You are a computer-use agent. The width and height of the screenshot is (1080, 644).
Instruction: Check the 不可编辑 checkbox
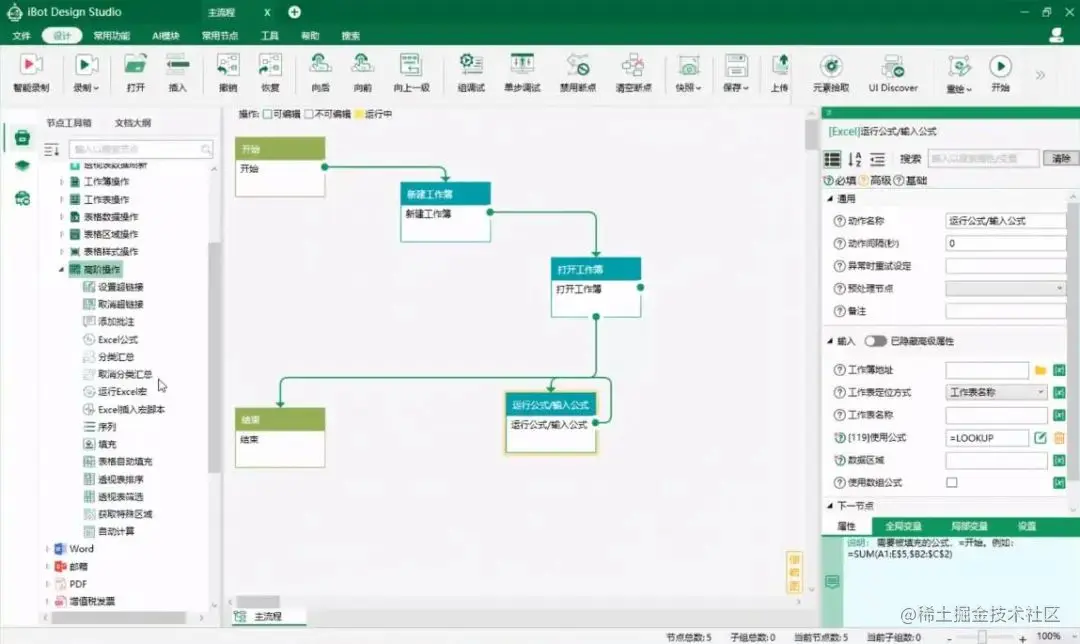point(309,114)
